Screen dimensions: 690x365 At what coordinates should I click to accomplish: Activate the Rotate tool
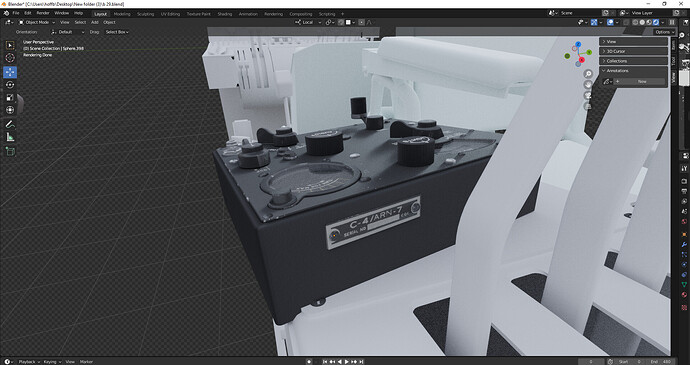(10, 85)
